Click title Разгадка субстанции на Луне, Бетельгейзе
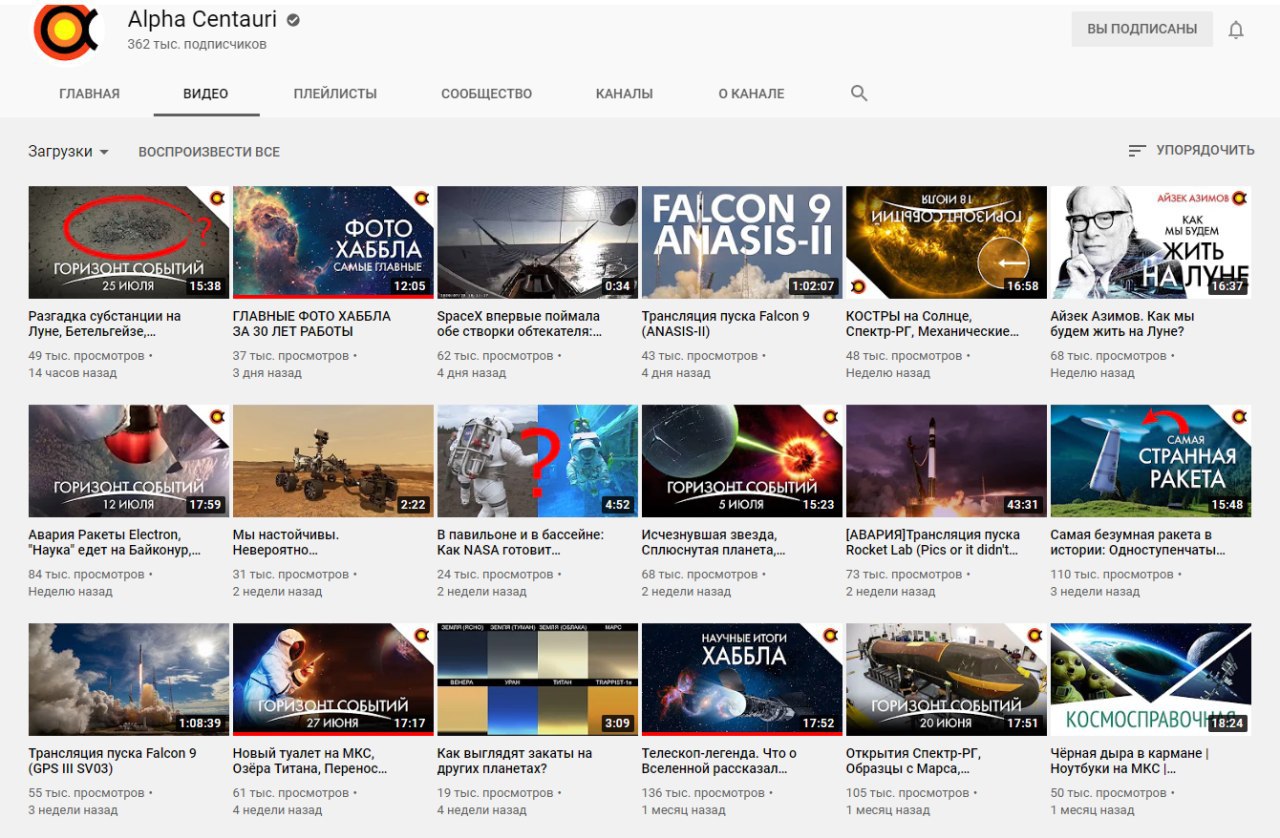The image size is (1280, 838). pos(105,323)
